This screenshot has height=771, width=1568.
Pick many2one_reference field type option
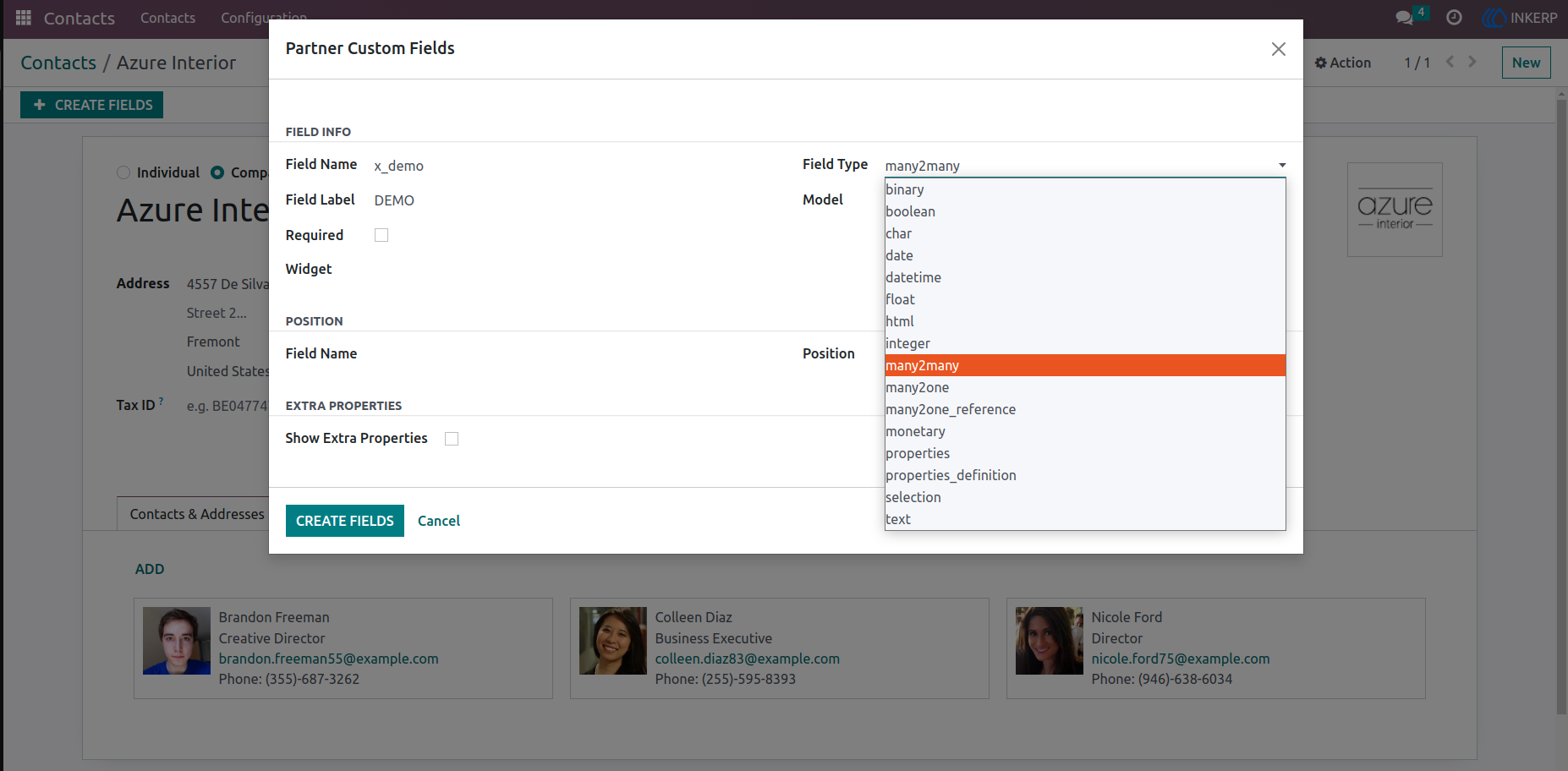coord(1085,409)
